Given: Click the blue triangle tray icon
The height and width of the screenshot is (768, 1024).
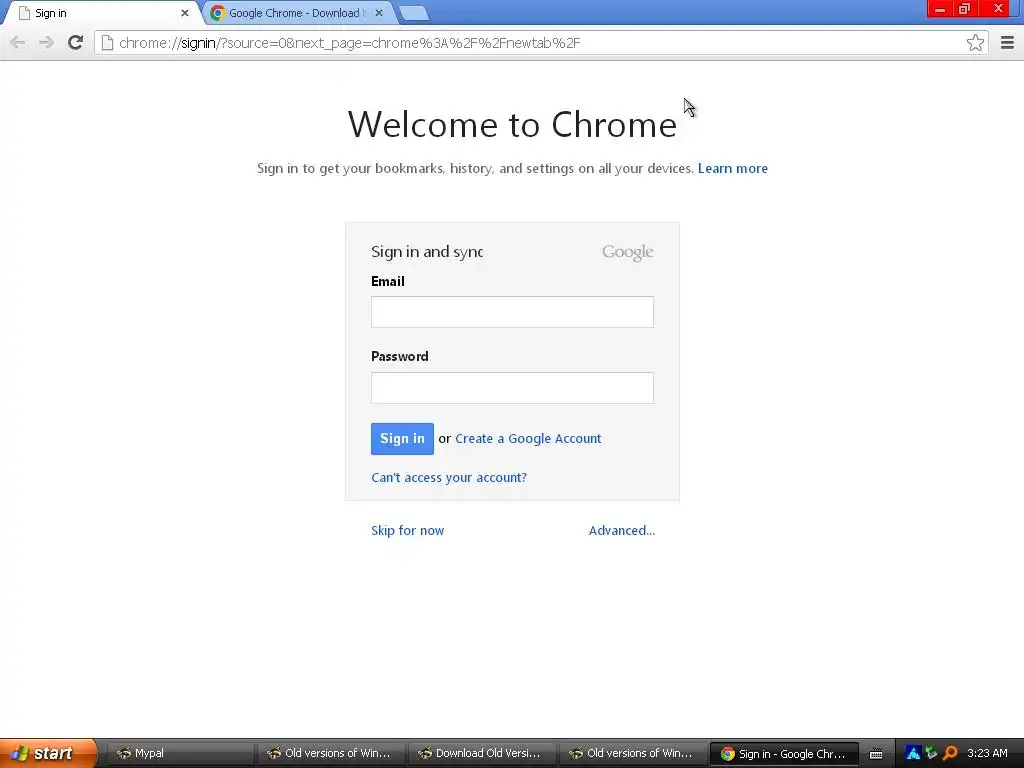Looking at the screenshot, I should pos(913,753).
